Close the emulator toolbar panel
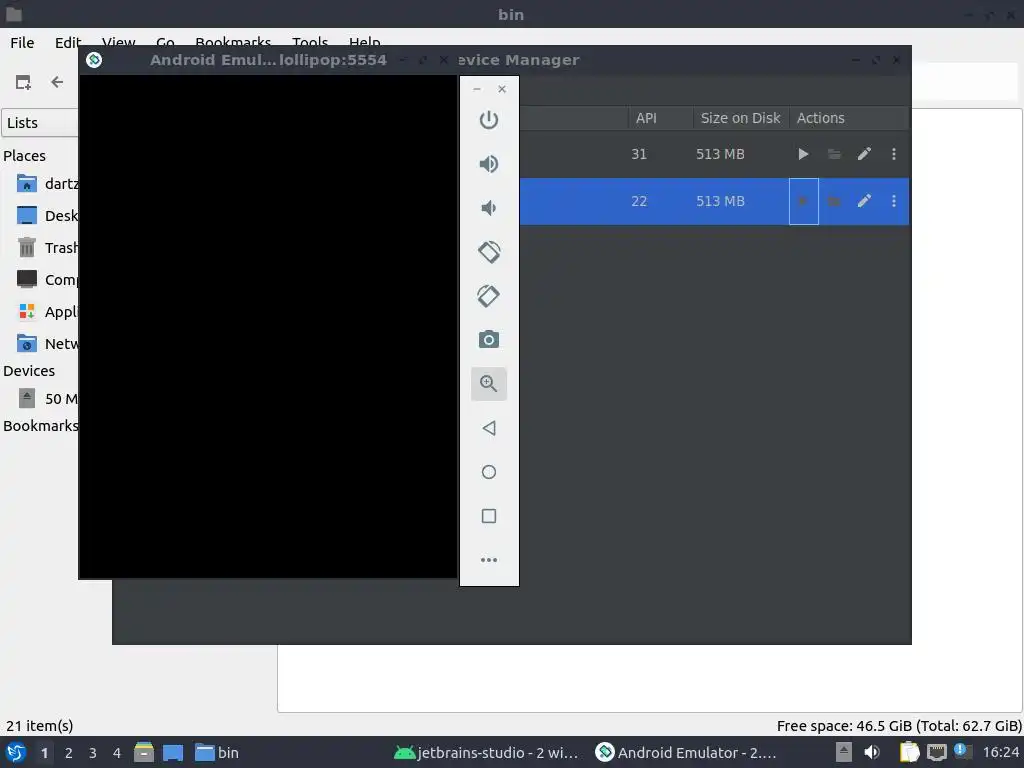1024x768 pixels. (502, 89)
